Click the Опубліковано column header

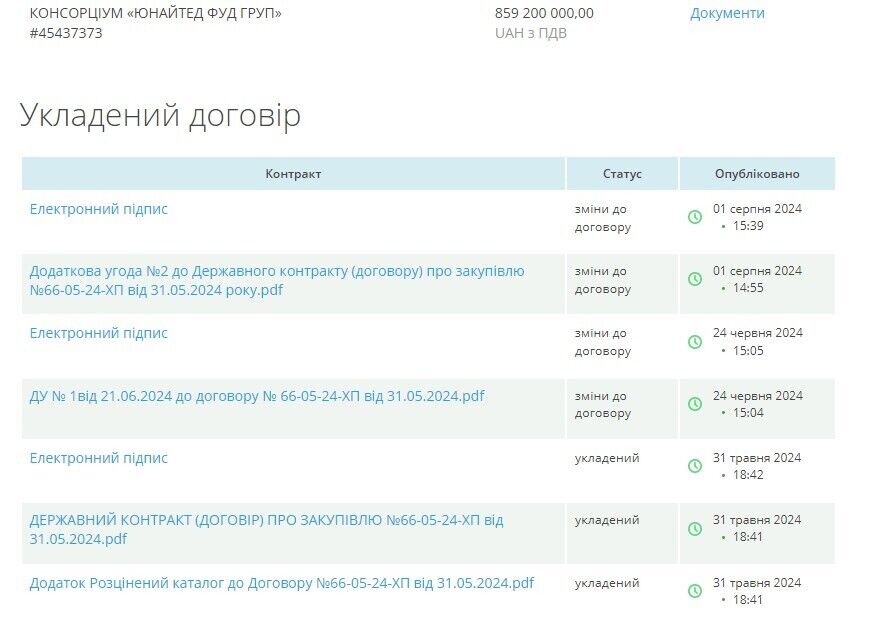coord(757,174)
